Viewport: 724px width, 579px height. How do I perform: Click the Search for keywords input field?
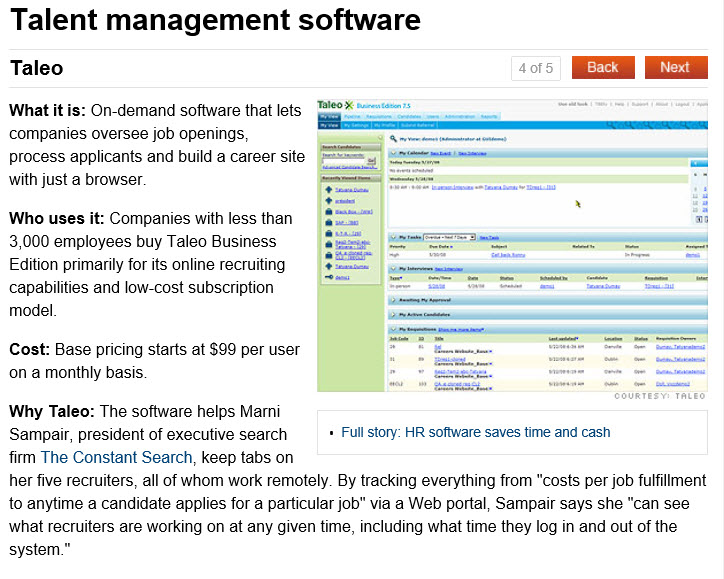coord(343,162)
